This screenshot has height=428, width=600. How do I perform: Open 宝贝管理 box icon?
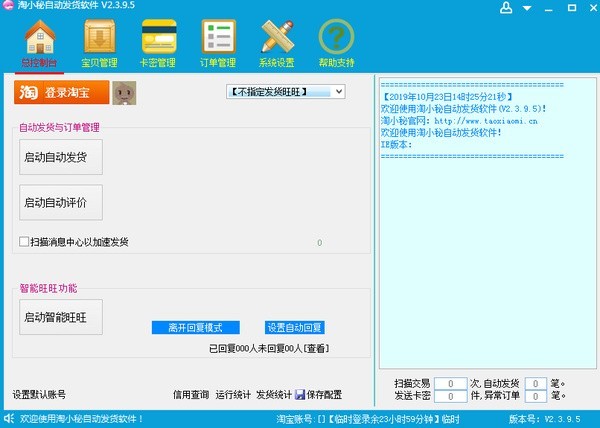pyautogui.click(x=99, y=39)
